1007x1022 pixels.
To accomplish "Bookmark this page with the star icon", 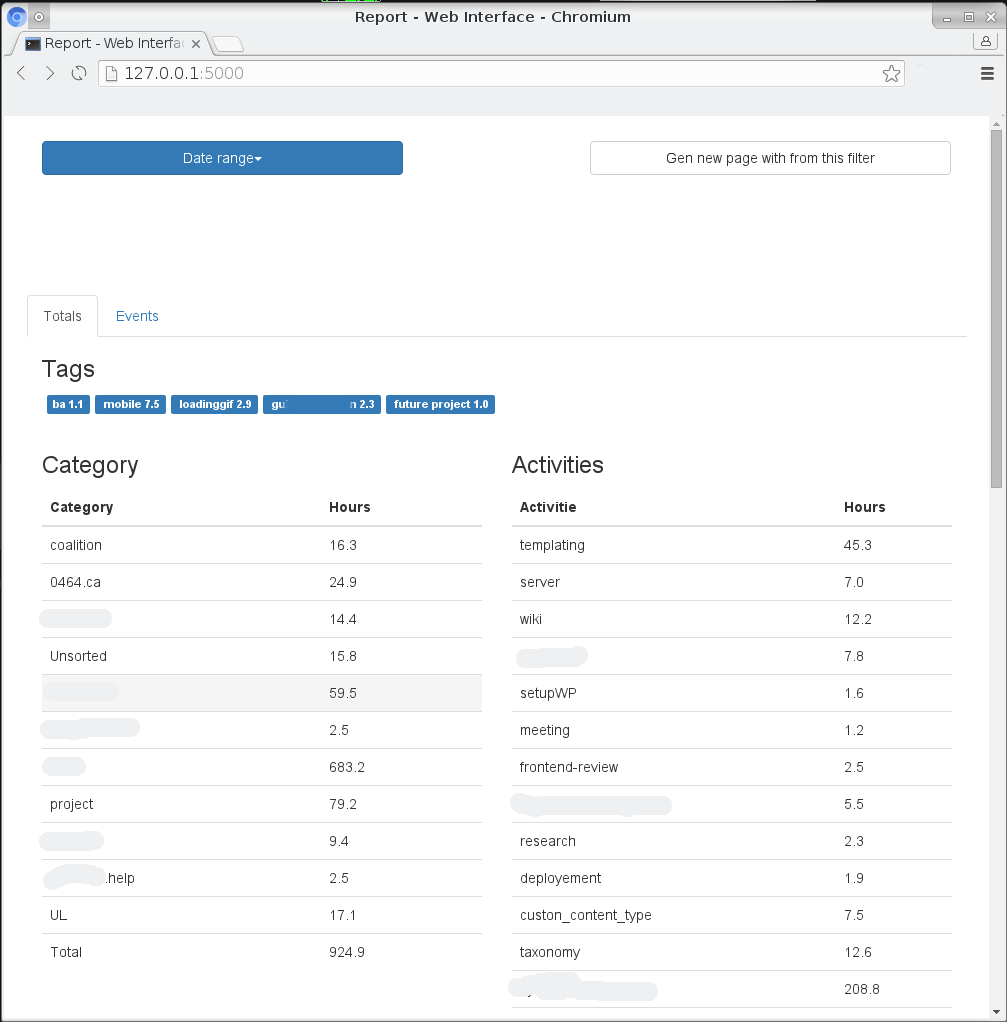I will pos(891,74).
